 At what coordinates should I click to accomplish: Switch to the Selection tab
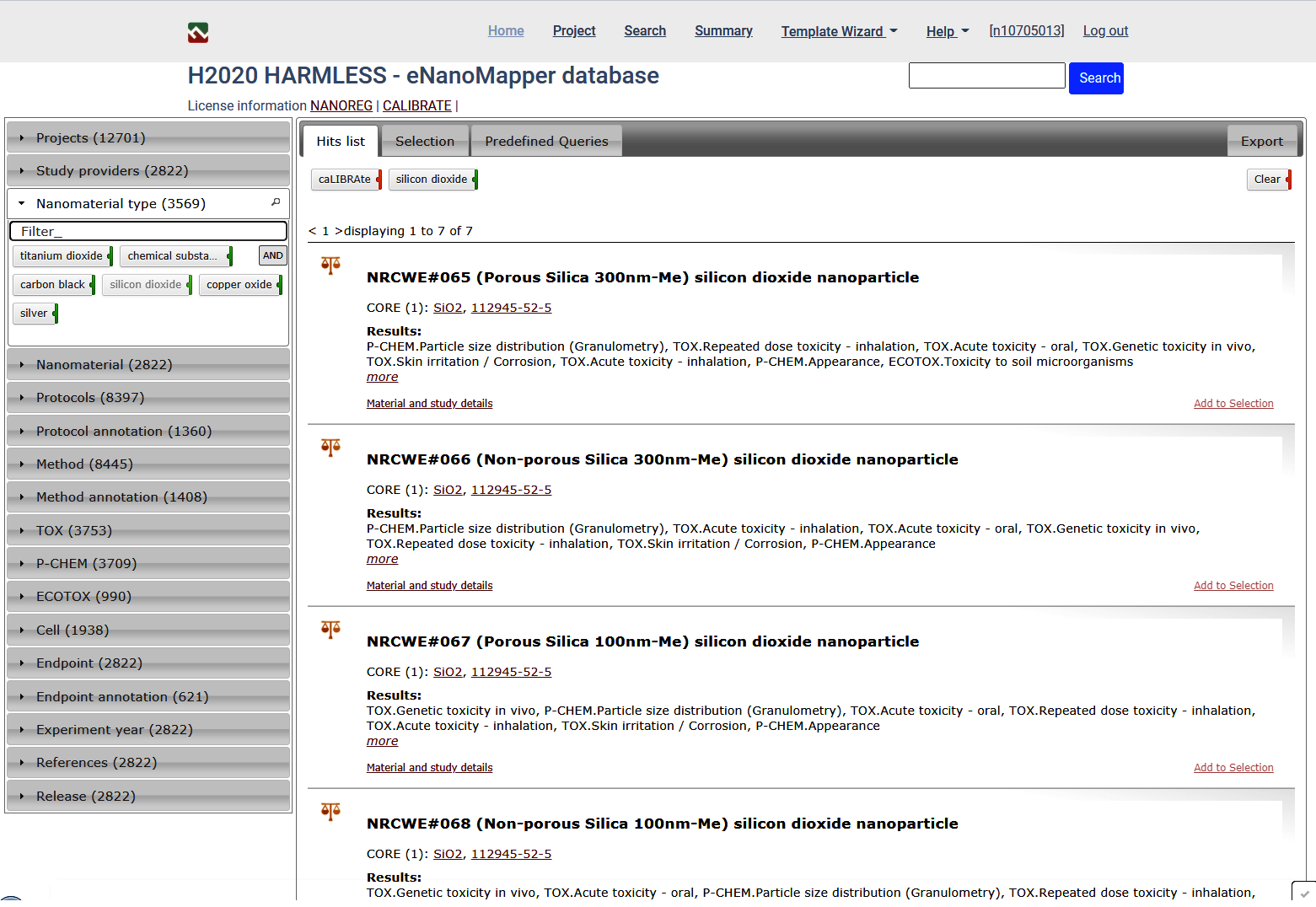click(x=424, y=142)
